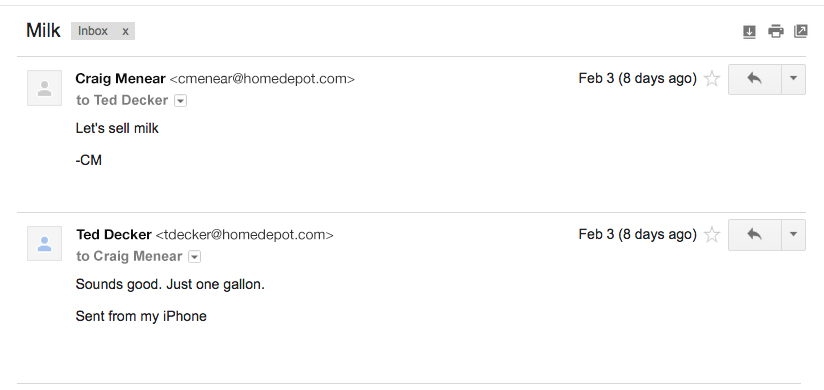Click sender name Ted Decker
Viewport: 824px width, 390px height.
tap(114, 234)
